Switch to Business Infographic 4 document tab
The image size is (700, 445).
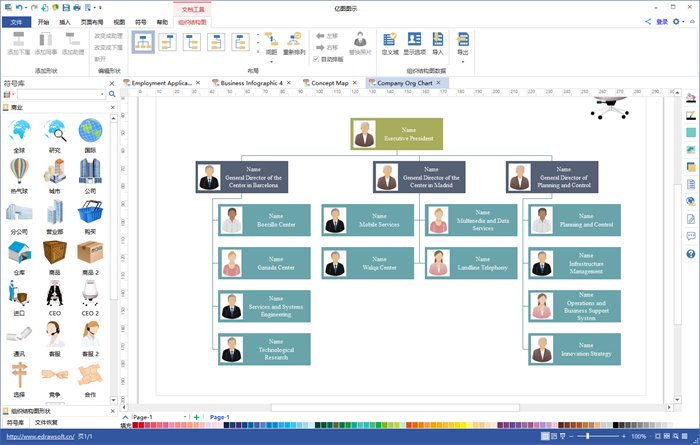(x=251, y=83)
